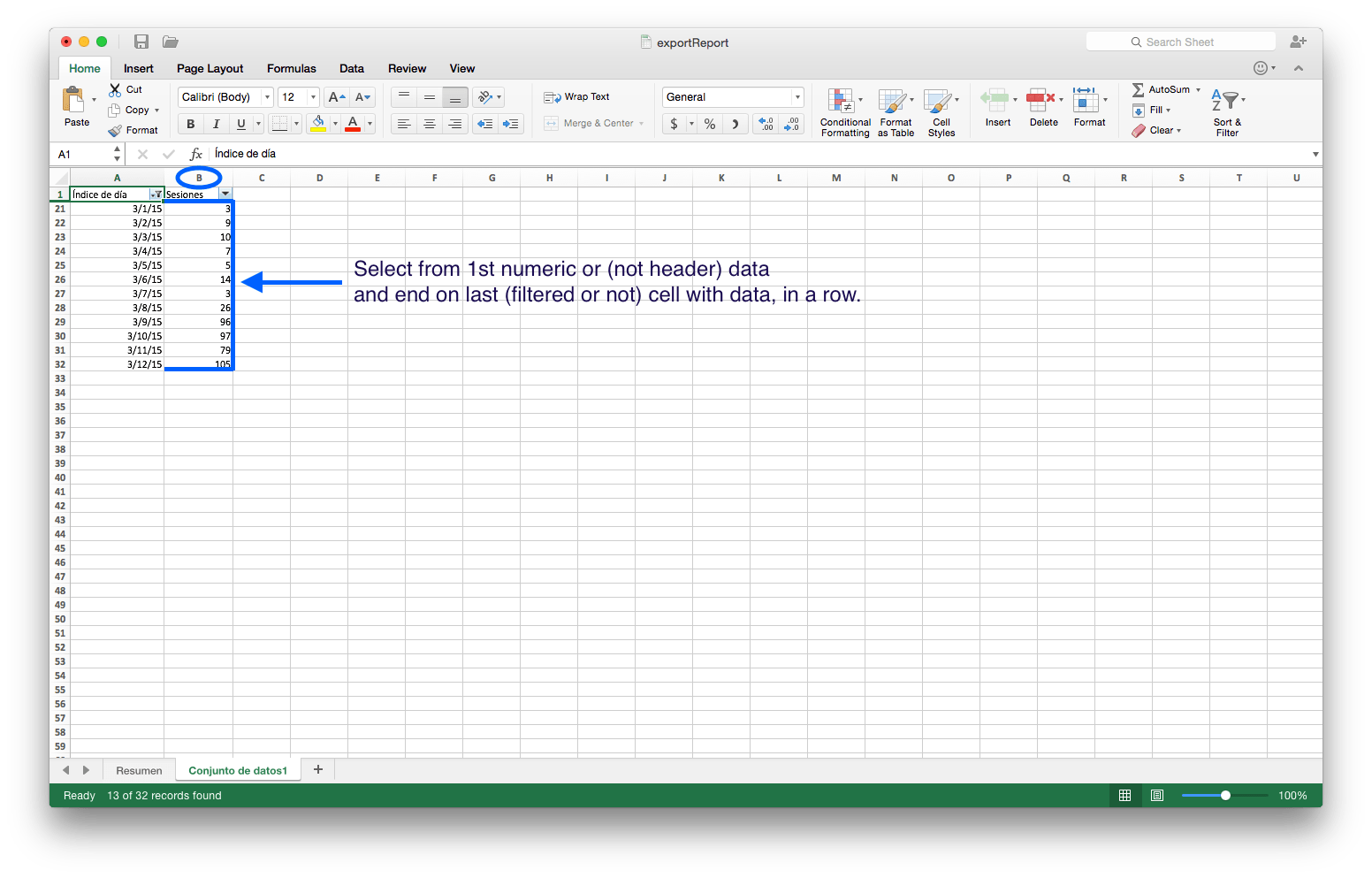1372x878 pixels.
Task: Adjust the zoom slider
Action: [1224, 795]
